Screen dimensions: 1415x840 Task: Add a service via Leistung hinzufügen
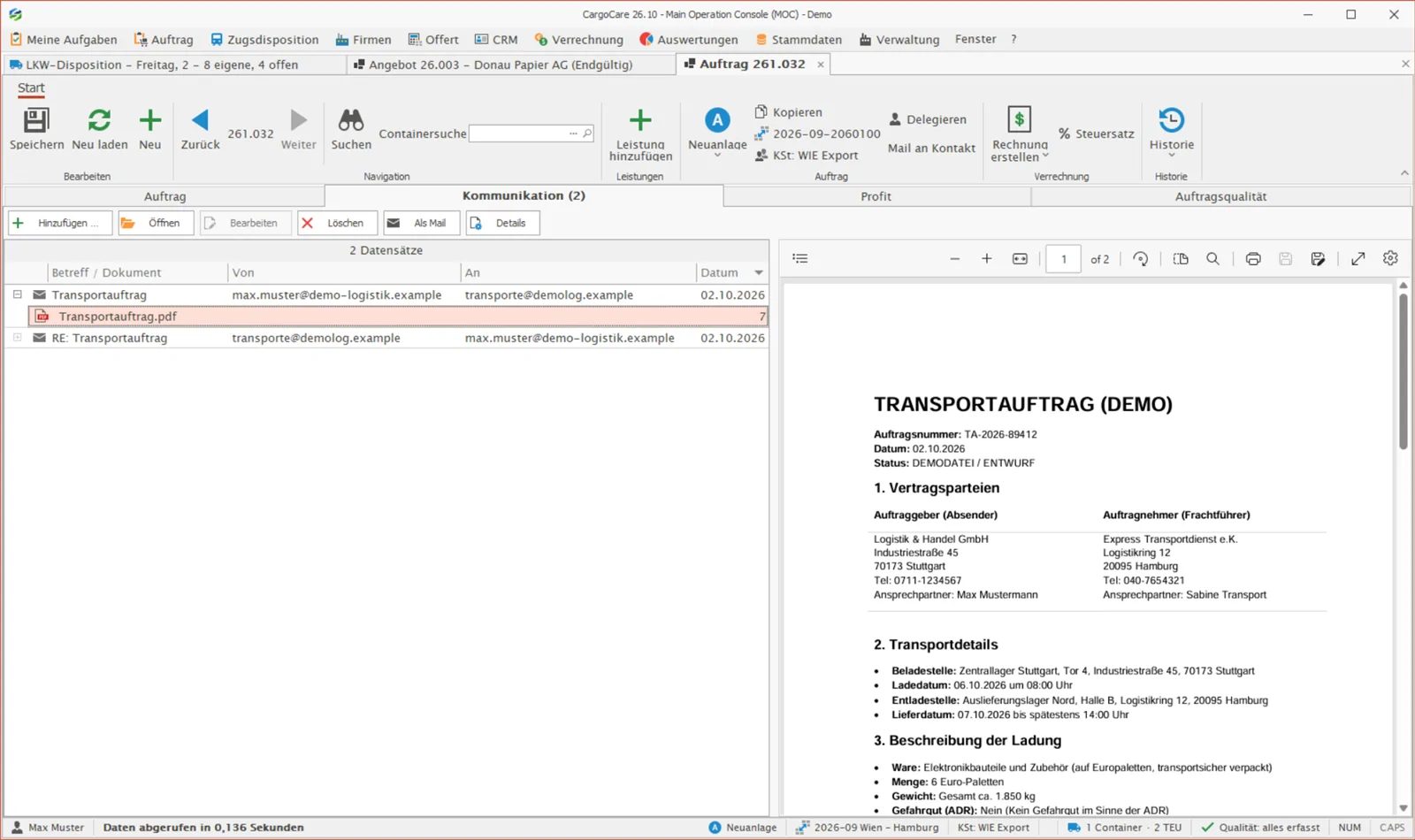[x=640, y=135]
